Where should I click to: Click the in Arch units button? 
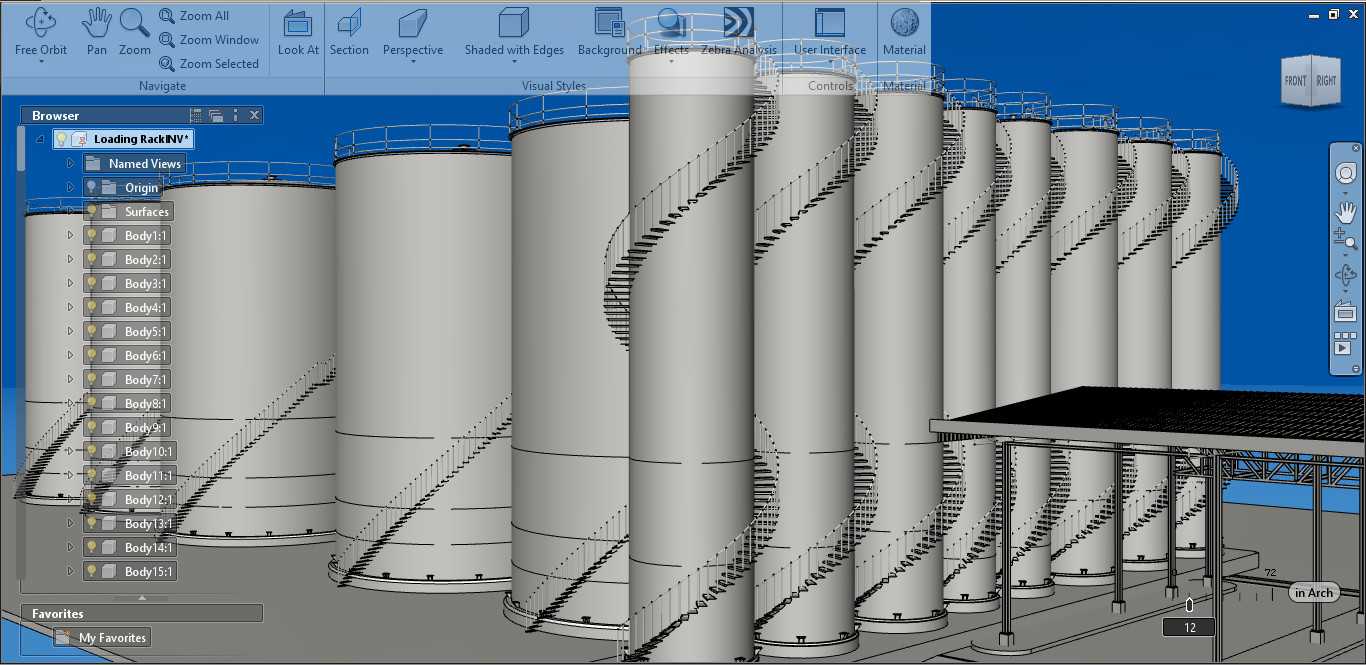point(1313,593)
